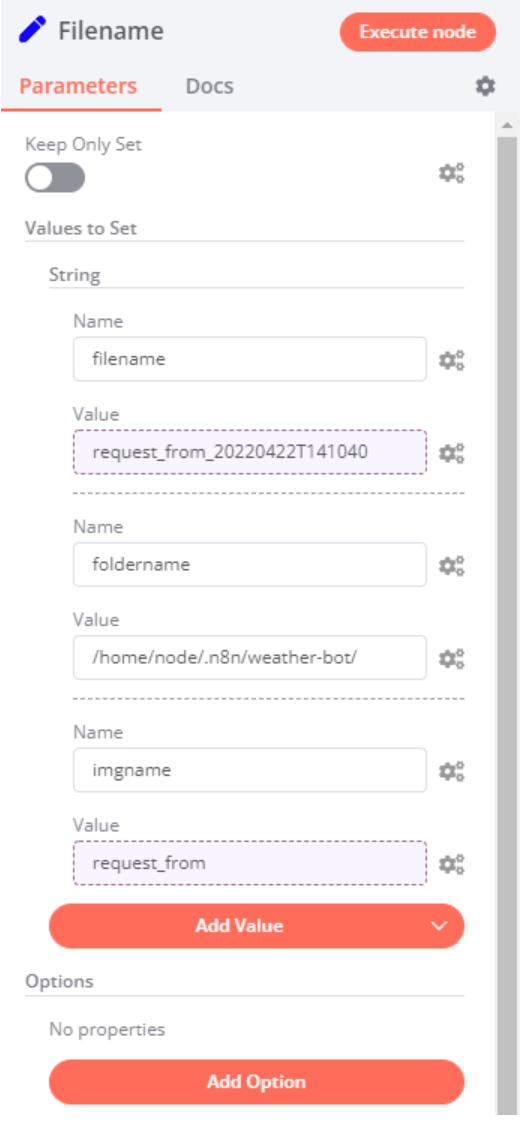Screen dimensions: 520x1128
Task: Toggle the Keep Only Set switch
Action: click(x=55, y=177)
